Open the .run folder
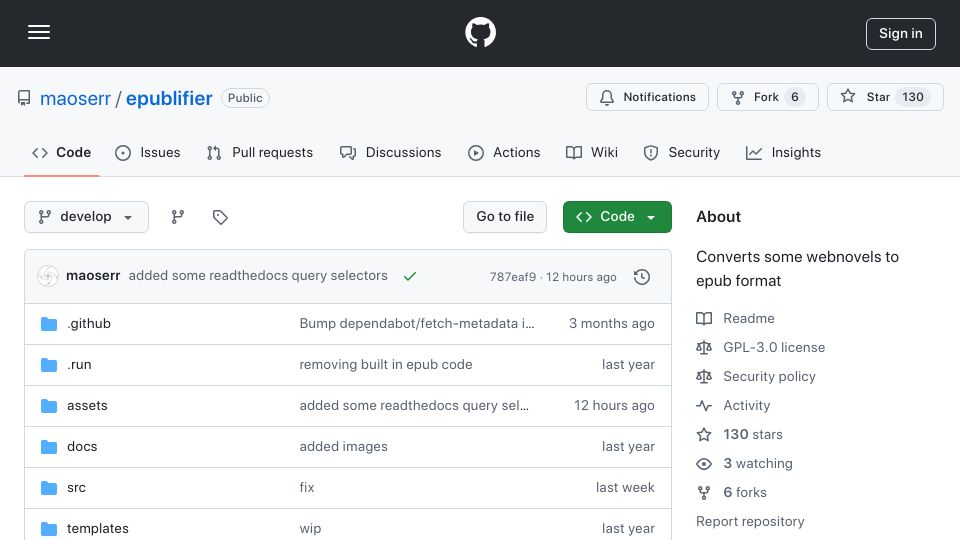960x540 pixels. click(x=79, y=364)
